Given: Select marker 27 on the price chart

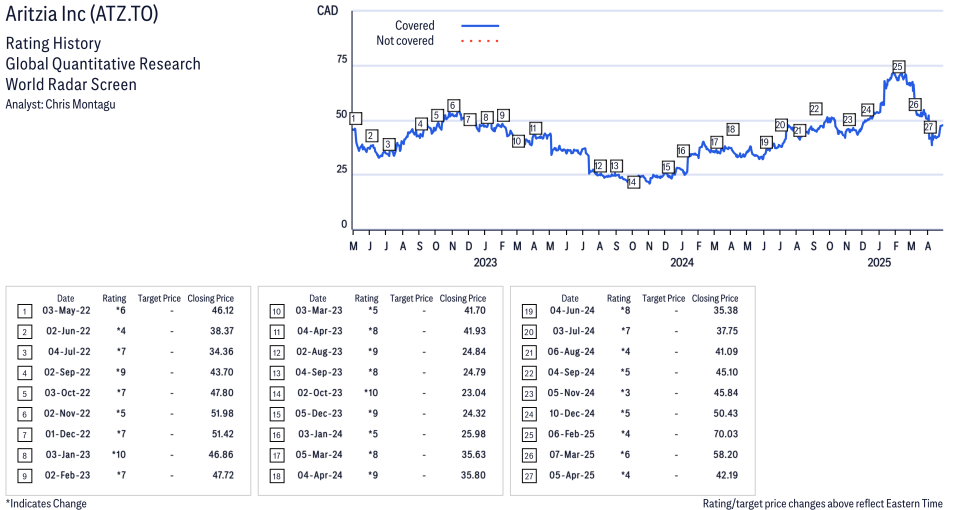Looking at the screenshot, I should (929, 127).
